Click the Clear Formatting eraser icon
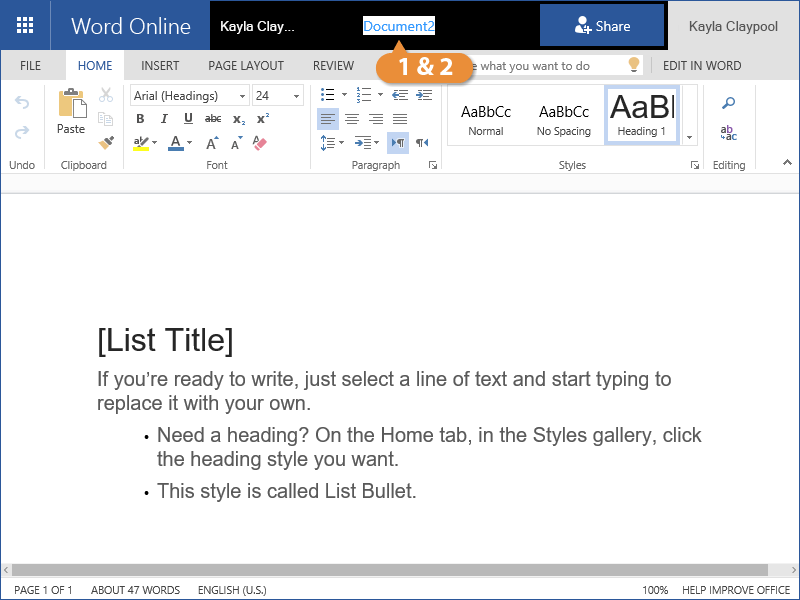The width and height of the screenshot is (800, 600). (x=261, y=143)
